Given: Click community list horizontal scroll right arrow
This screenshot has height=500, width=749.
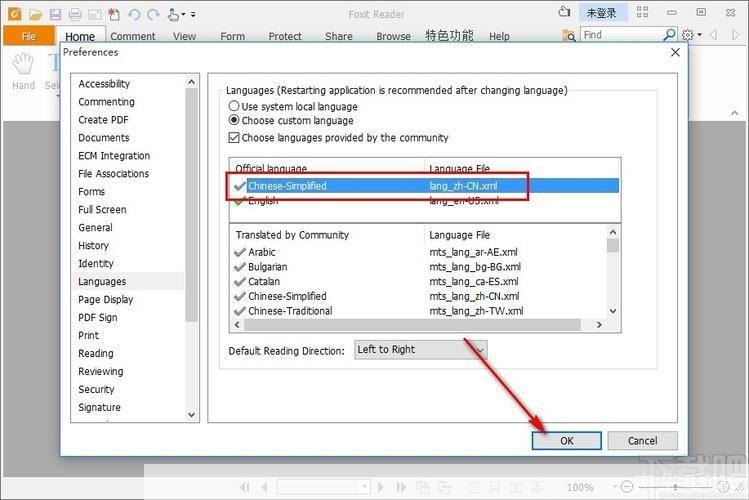Looking at the screenshot, I should coord(599,325).
